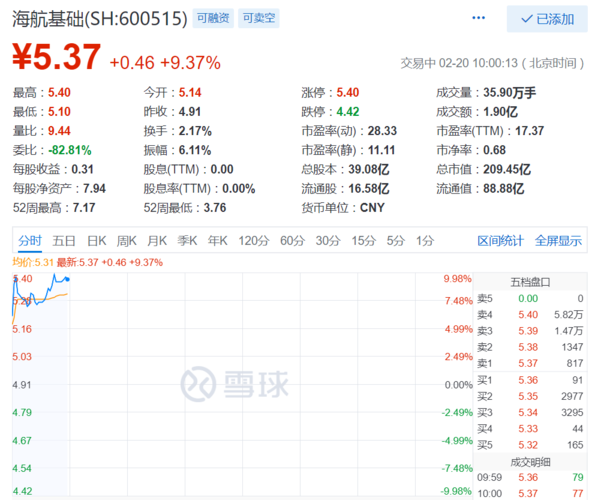Open the 月K chart tab
595x500 pixels.
(x=157, y=241)
